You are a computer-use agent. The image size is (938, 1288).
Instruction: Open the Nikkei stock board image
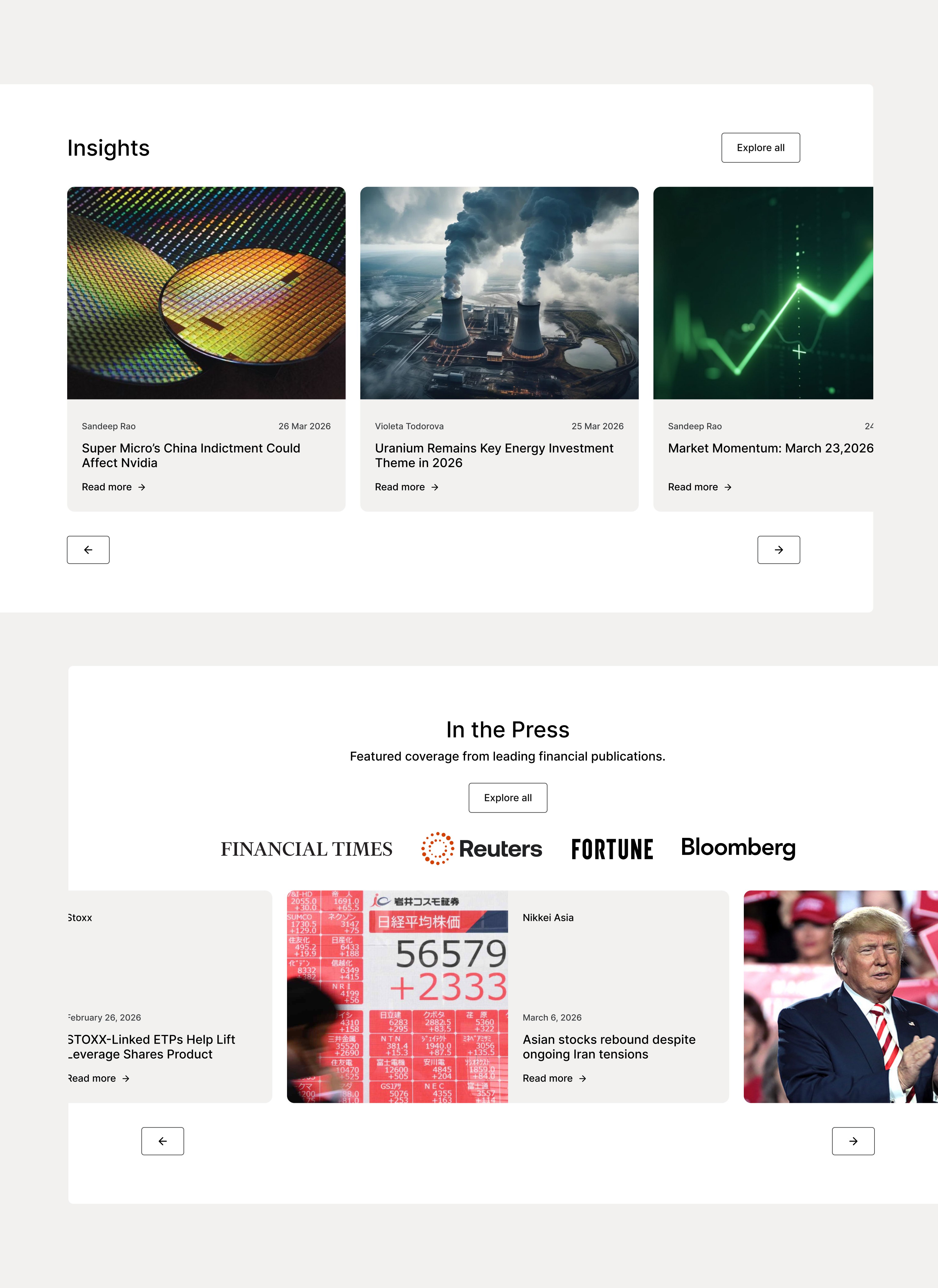coord(398,997)
